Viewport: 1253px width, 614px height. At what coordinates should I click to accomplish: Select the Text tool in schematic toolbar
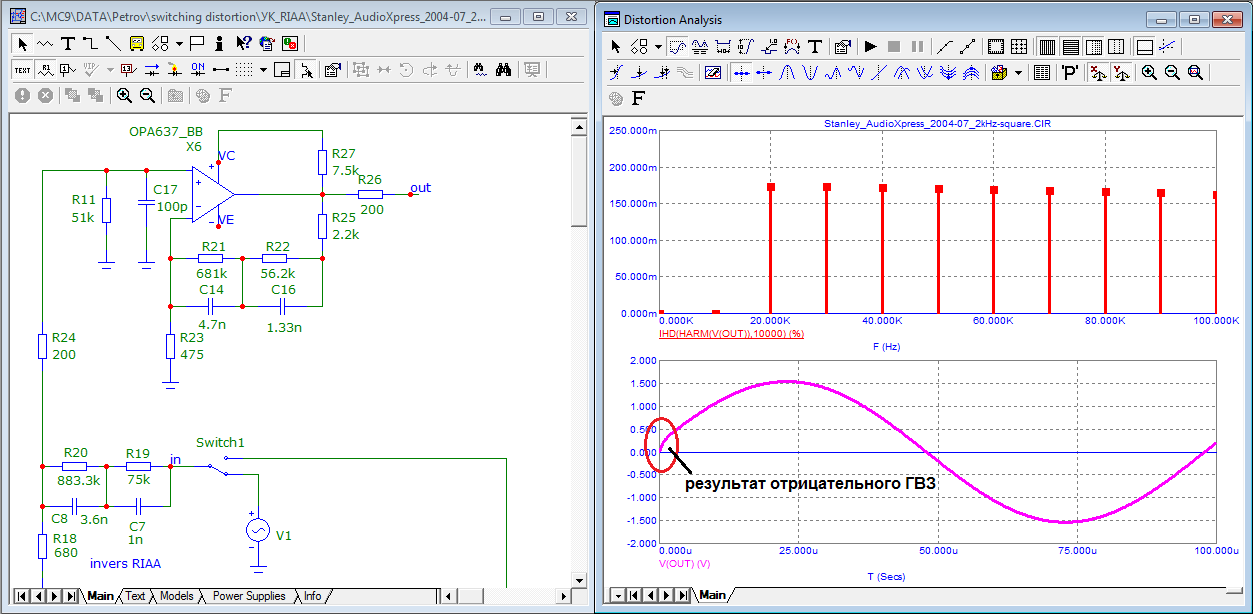[x=67, y=43]
